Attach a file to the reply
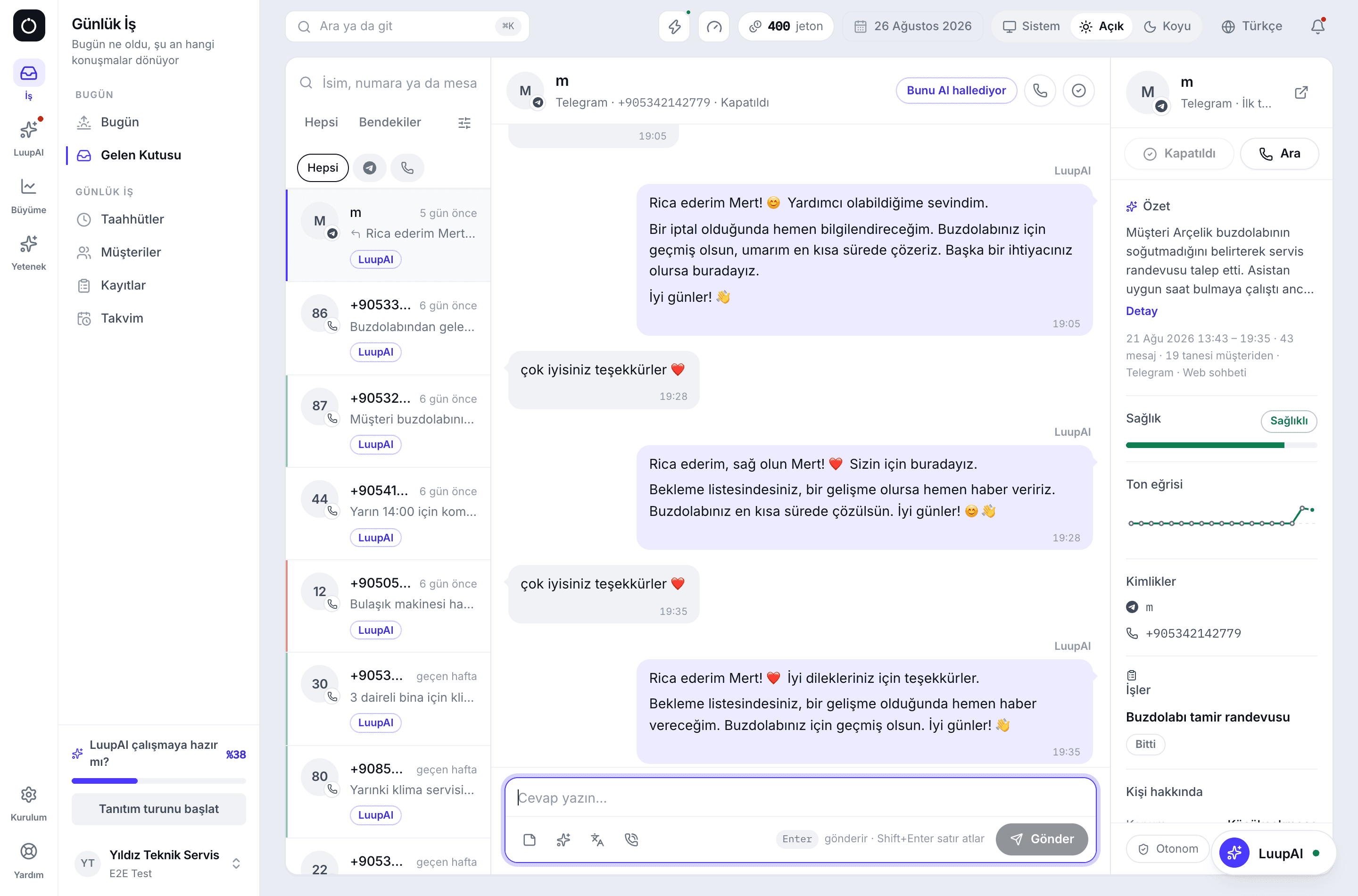Screen dimensions: 1358x896 (x=530, y=839)
